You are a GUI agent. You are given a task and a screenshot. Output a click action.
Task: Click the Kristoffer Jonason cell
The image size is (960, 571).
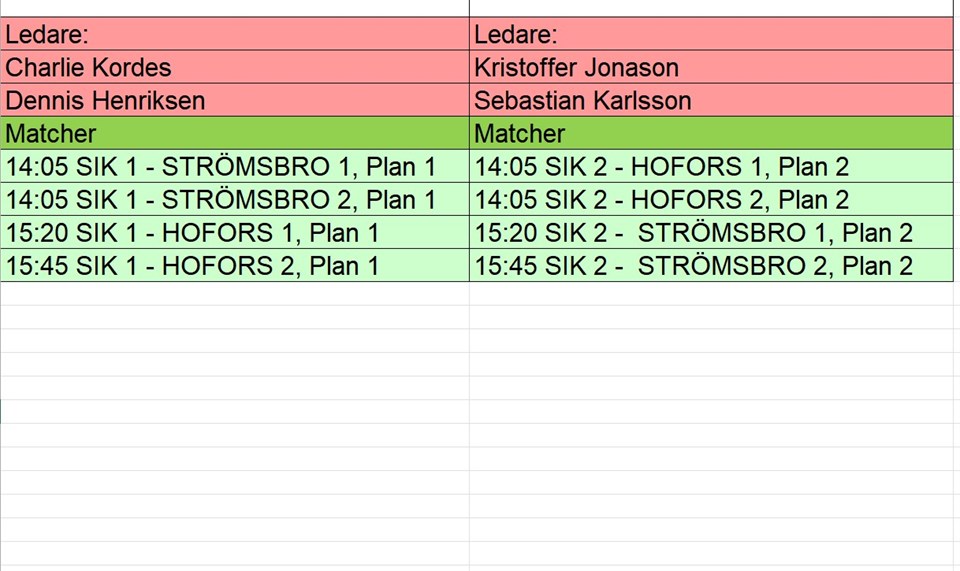[711, 68]
